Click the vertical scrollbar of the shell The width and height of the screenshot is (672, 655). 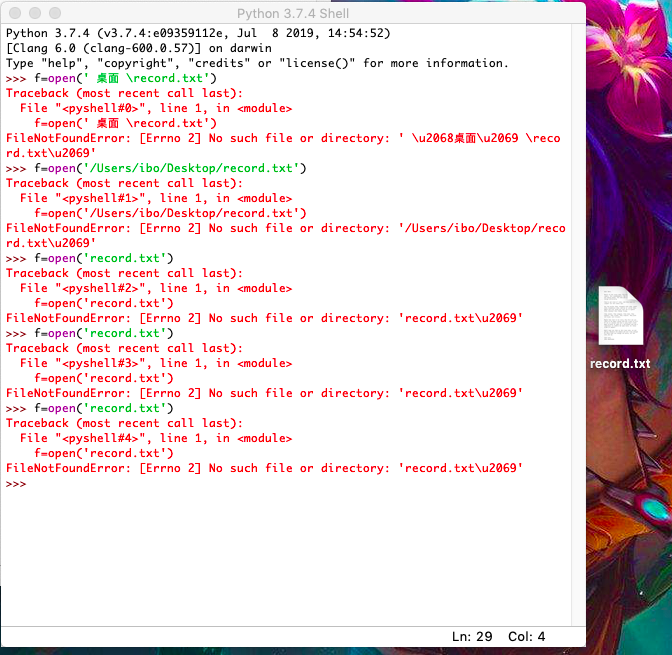(579, 324)
